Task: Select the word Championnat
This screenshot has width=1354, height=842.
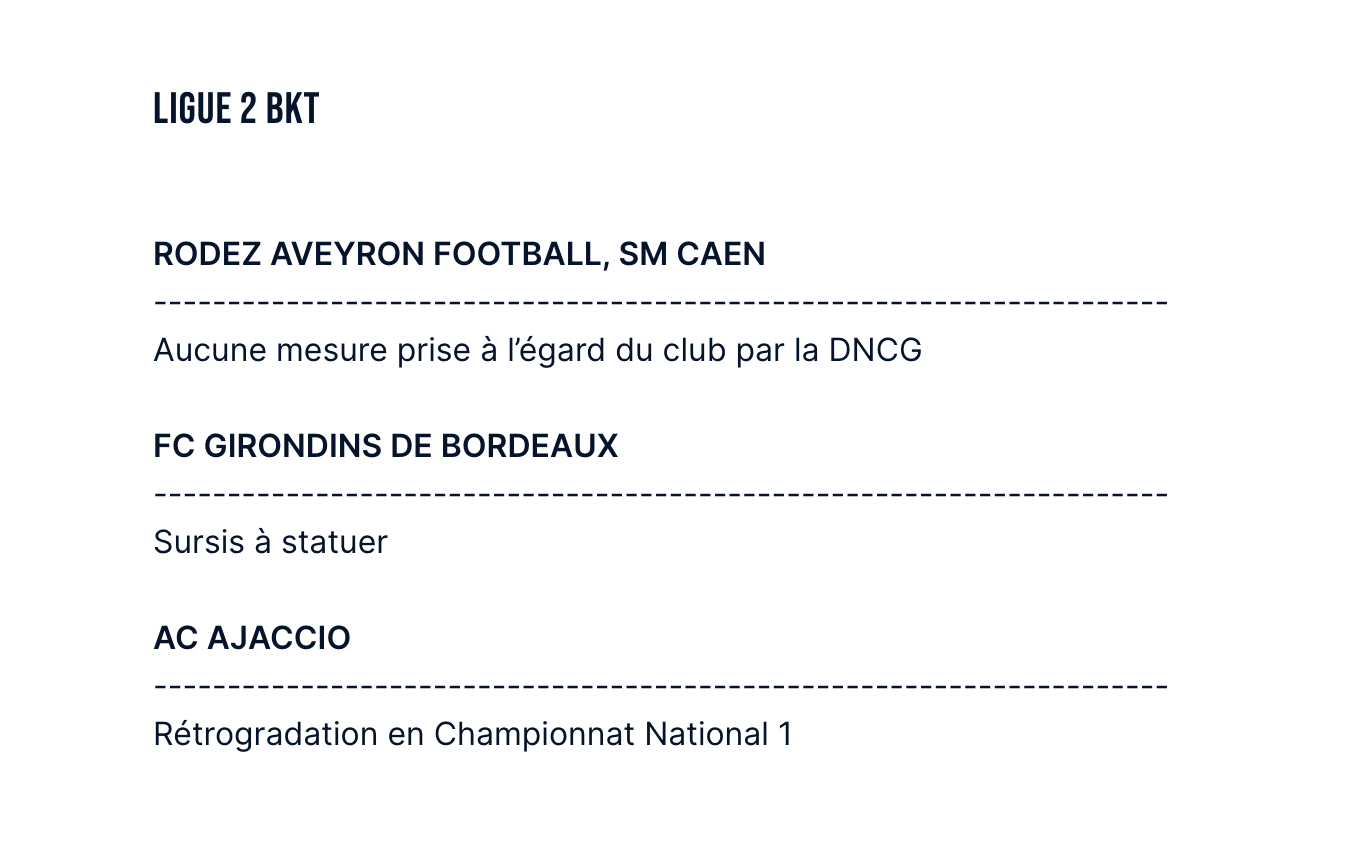Action: 534,734
